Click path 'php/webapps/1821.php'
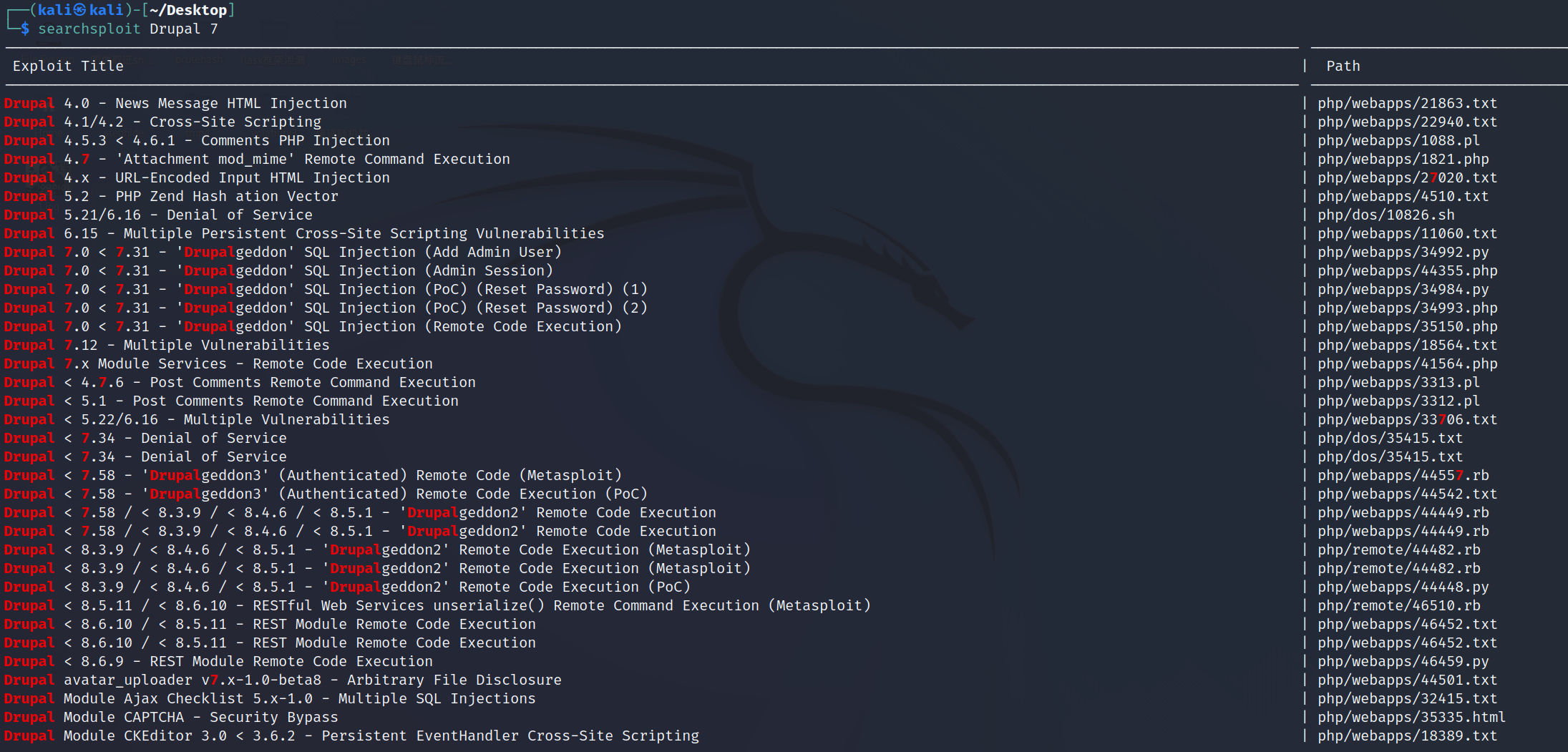The image size is (1568, 752). point(1403,159)
